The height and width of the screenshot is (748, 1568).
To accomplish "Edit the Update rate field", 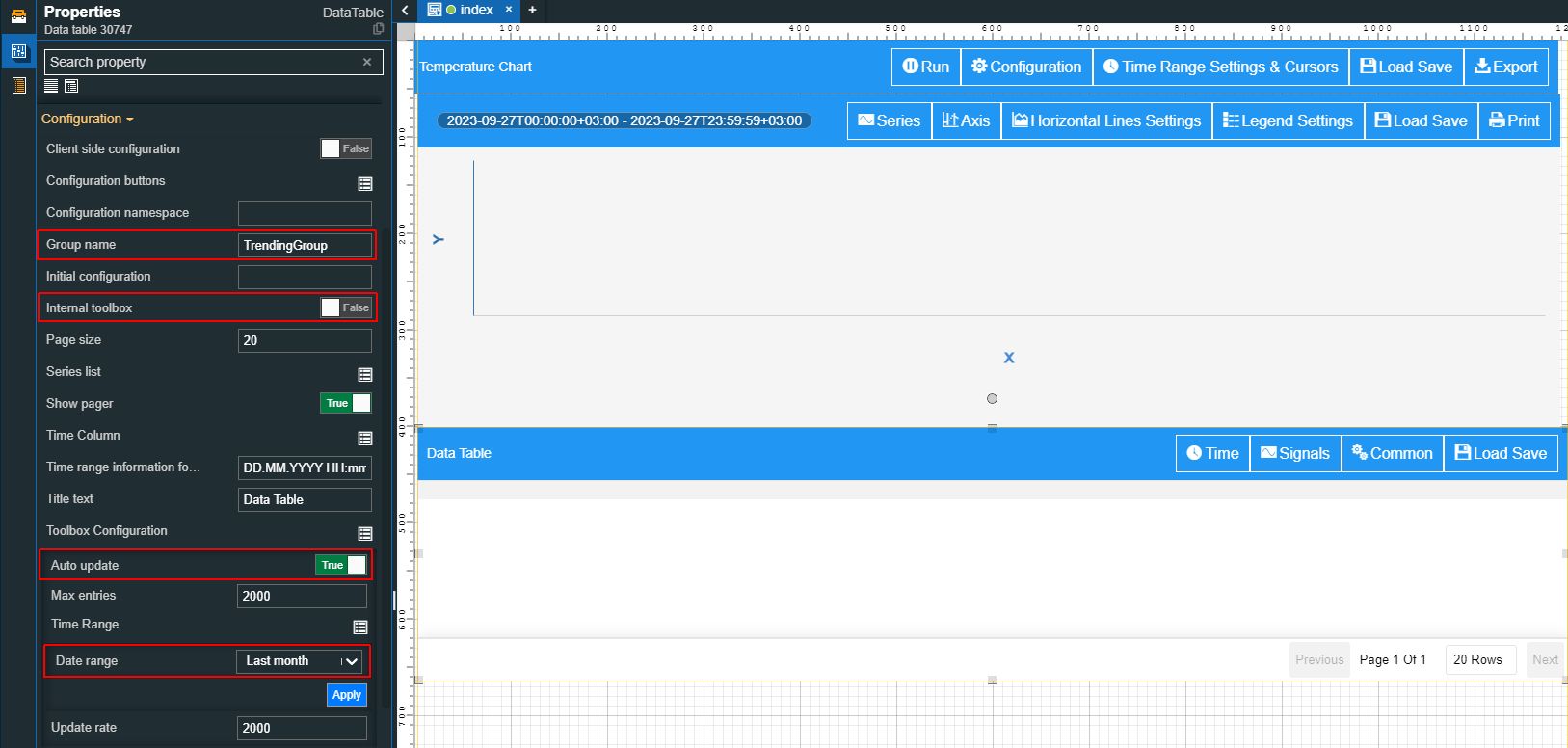I will point(302,728).
